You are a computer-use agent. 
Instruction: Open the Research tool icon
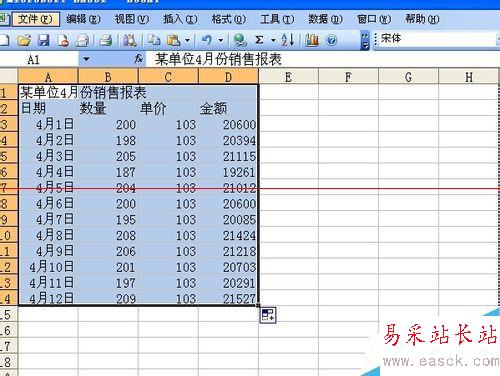pyautogui.click(x=130, y=40)
